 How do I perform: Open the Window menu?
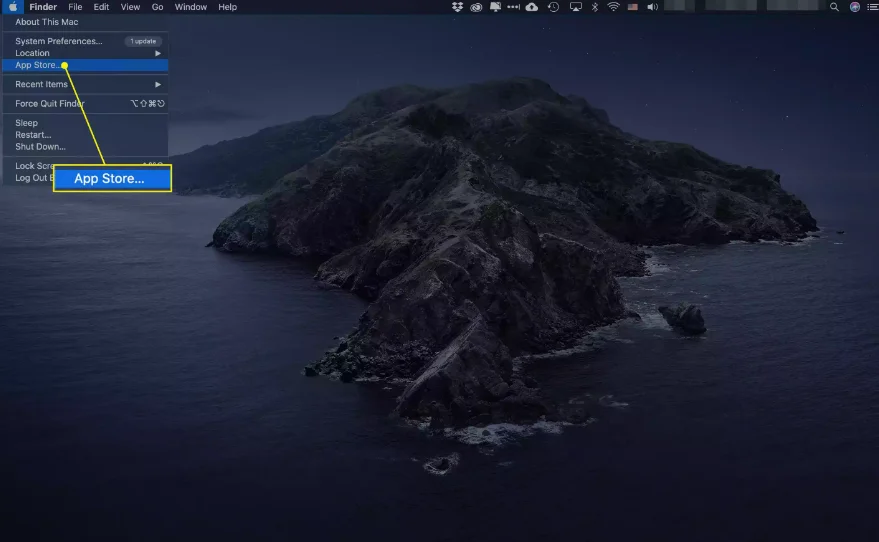[x=191, y=7]
